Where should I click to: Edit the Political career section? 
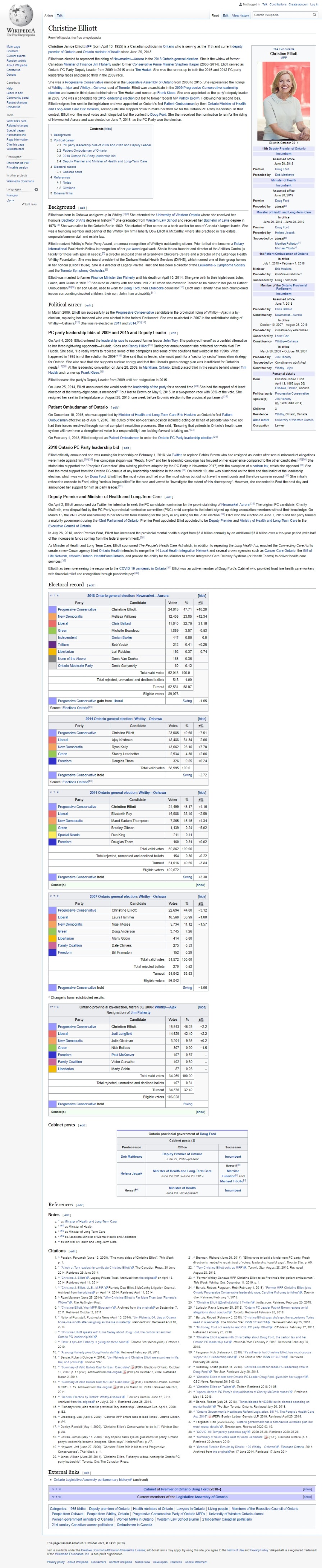[89, 305]
